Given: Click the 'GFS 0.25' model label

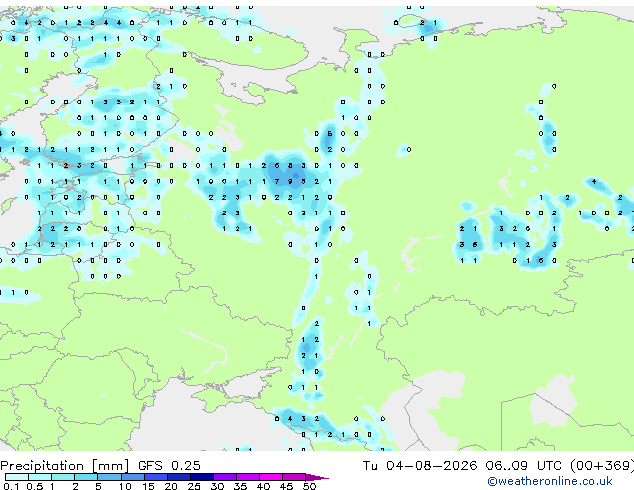Looking at the screenshot, I should pyautogui.click(x=169, y=465).
